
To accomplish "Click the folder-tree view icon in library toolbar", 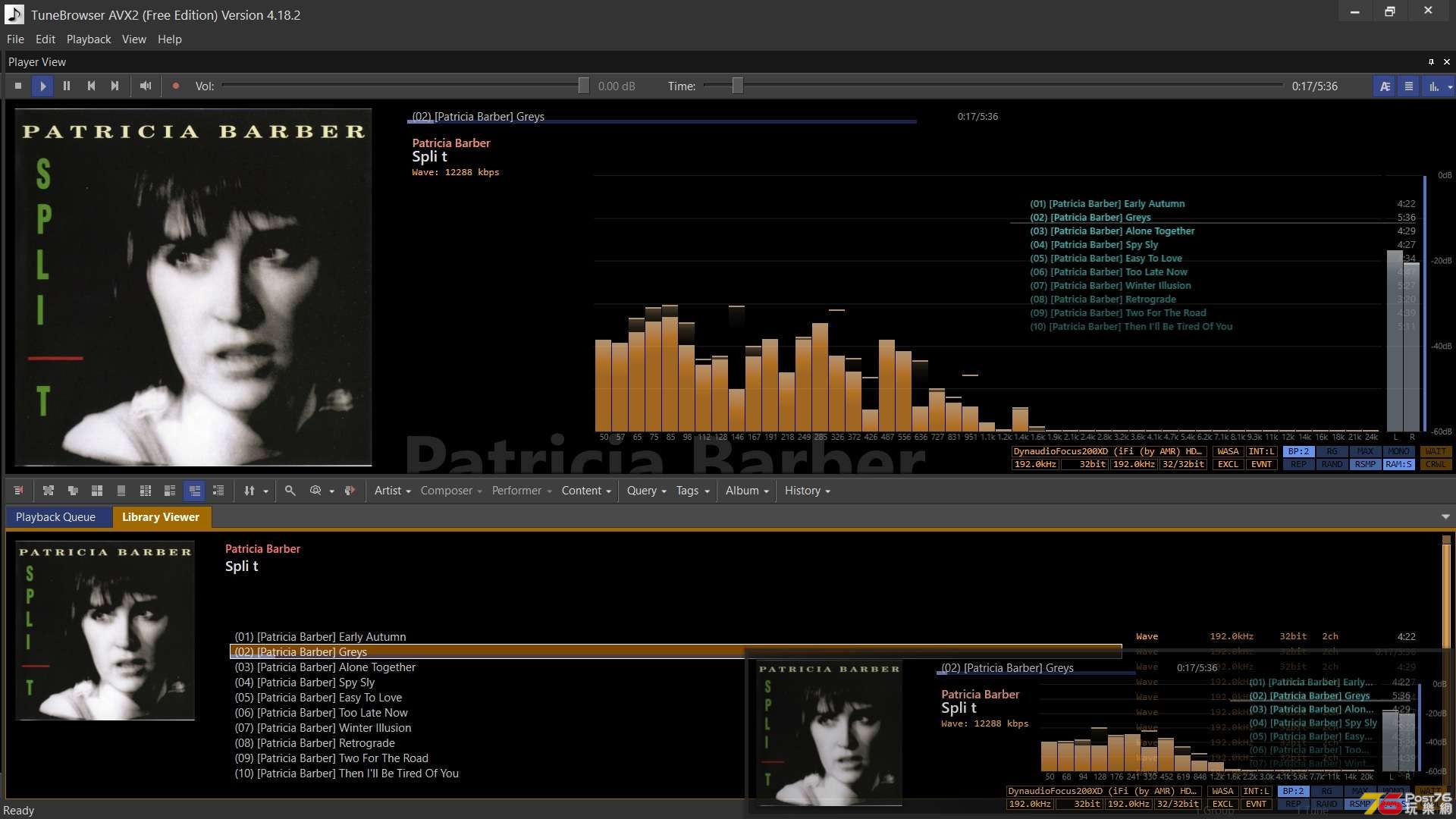I will (73, 491).
